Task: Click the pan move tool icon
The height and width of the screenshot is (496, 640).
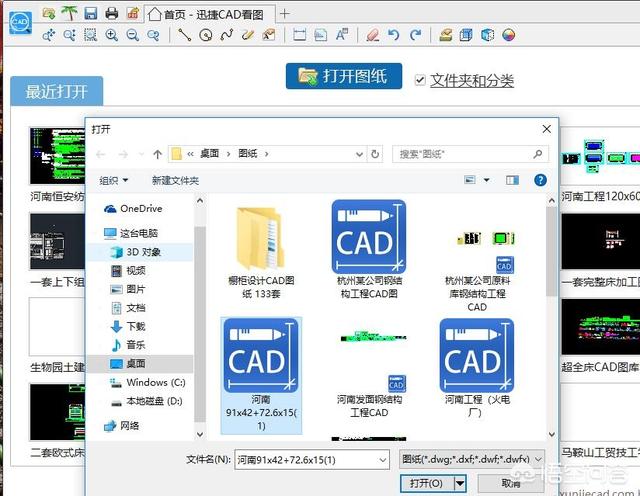Action: pos(49,35)
